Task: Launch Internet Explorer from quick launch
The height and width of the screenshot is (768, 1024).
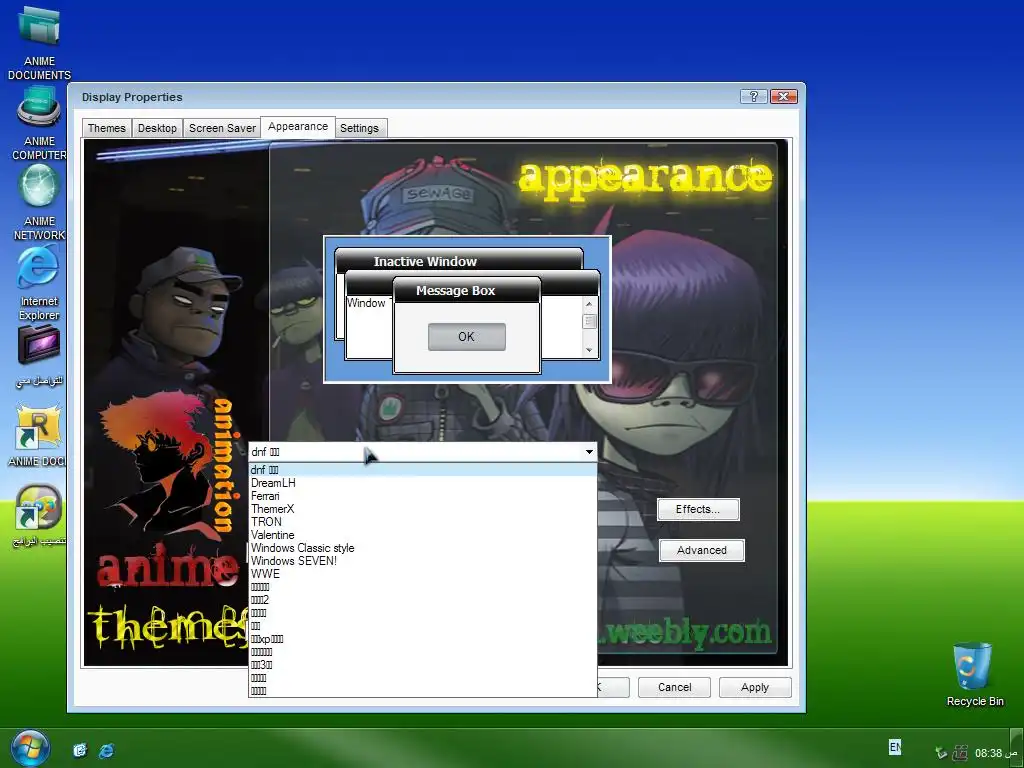Action: pyautogui.click(x=106, y=750)
